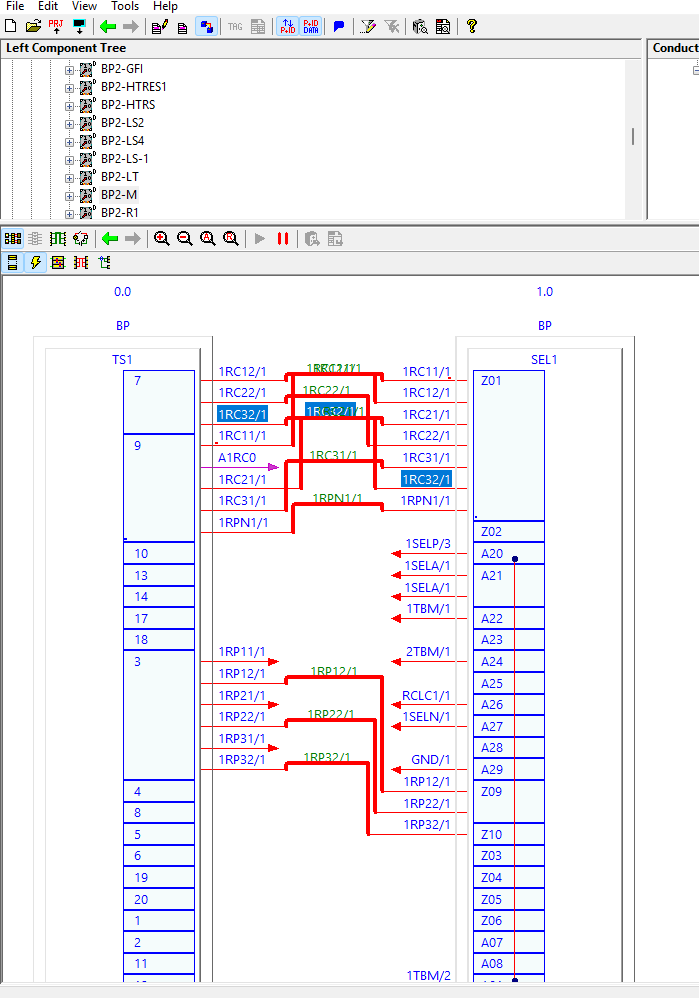Image resolution: width=699 pixels, height=998 pixels.
Task: Expand the BP2-M tree node
Action: 69,196
